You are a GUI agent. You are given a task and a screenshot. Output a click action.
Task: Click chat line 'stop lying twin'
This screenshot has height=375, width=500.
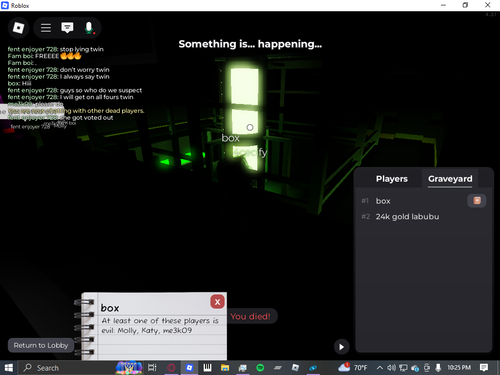coord(56,49)
